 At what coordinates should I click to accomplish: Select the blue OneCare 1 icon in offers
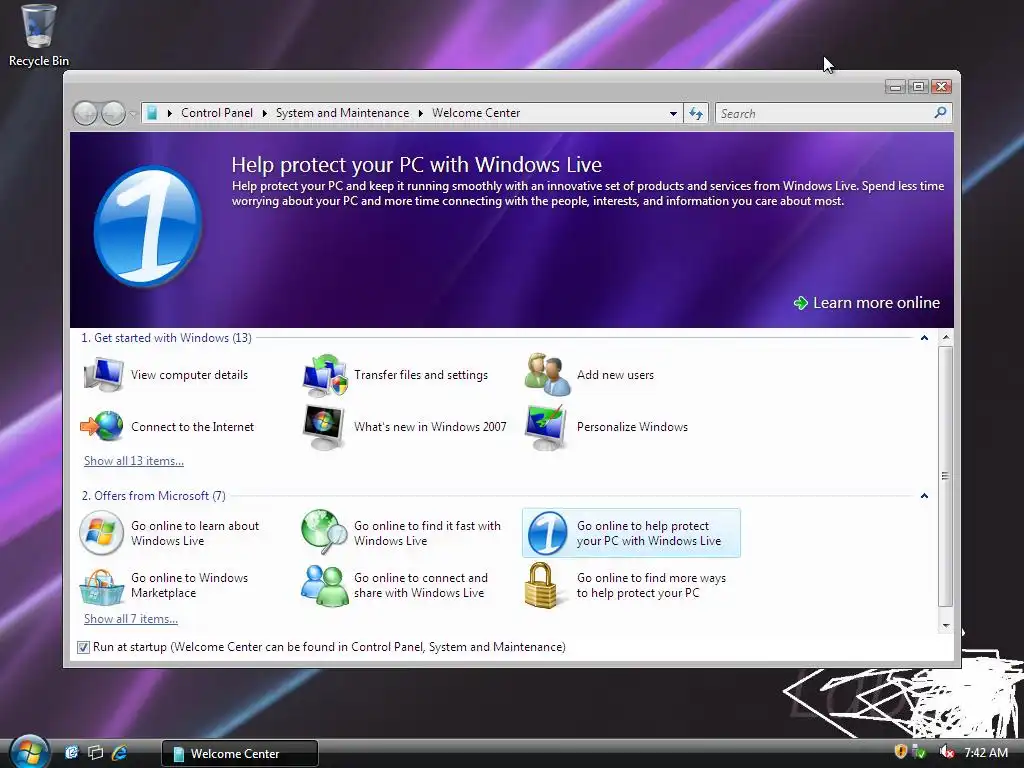pos(547,533)
